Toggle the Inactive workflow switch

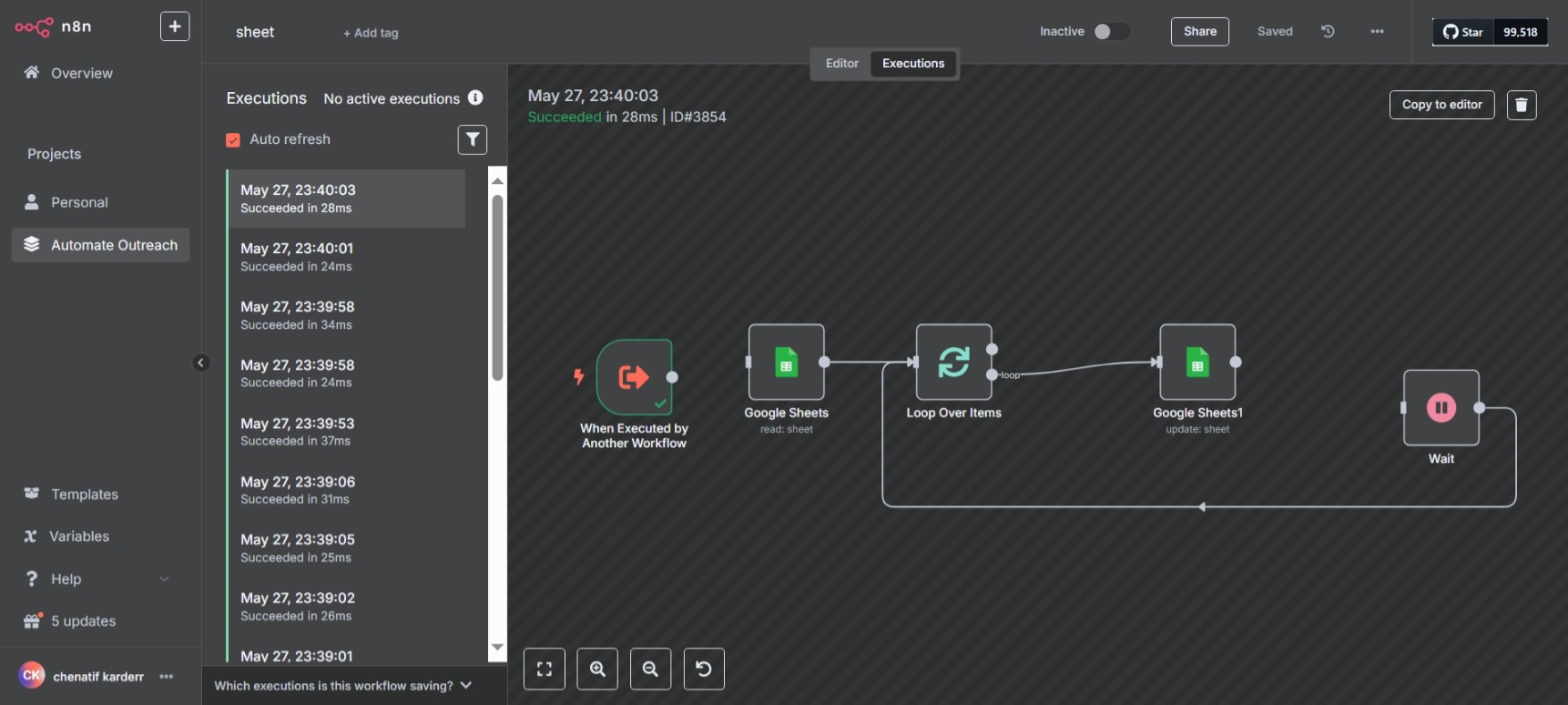[1111, 31]
